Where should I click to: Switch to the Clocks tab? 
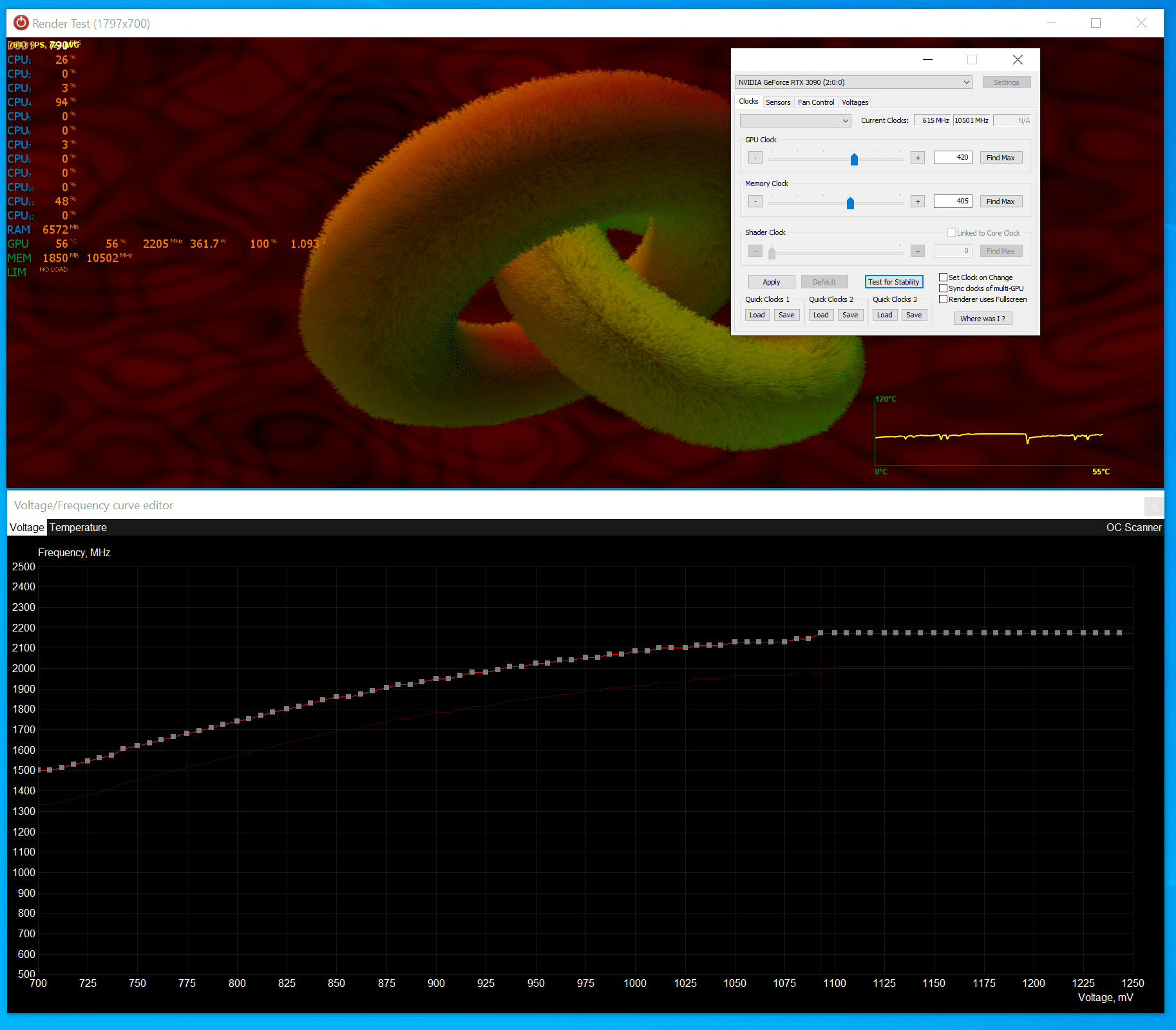pos(748,102)
